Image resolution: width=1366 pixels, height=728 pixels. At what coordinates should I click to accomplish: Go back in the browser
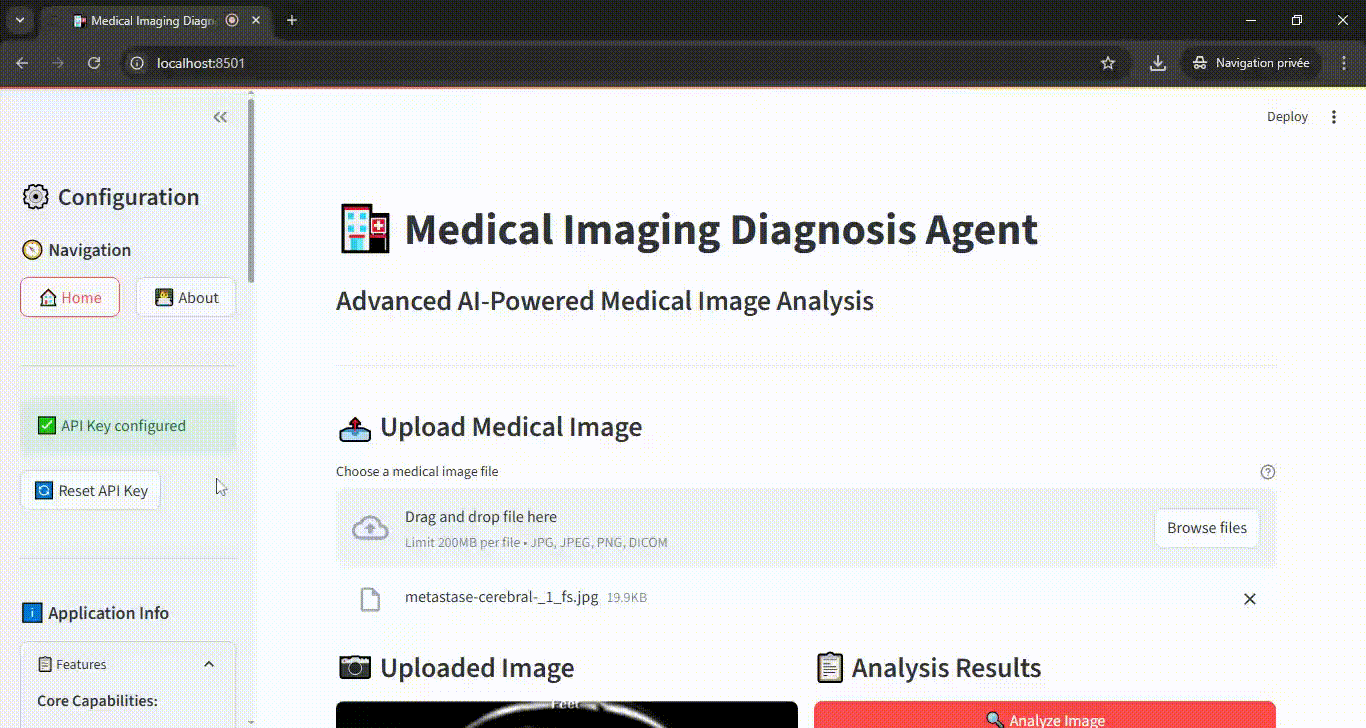22,63
